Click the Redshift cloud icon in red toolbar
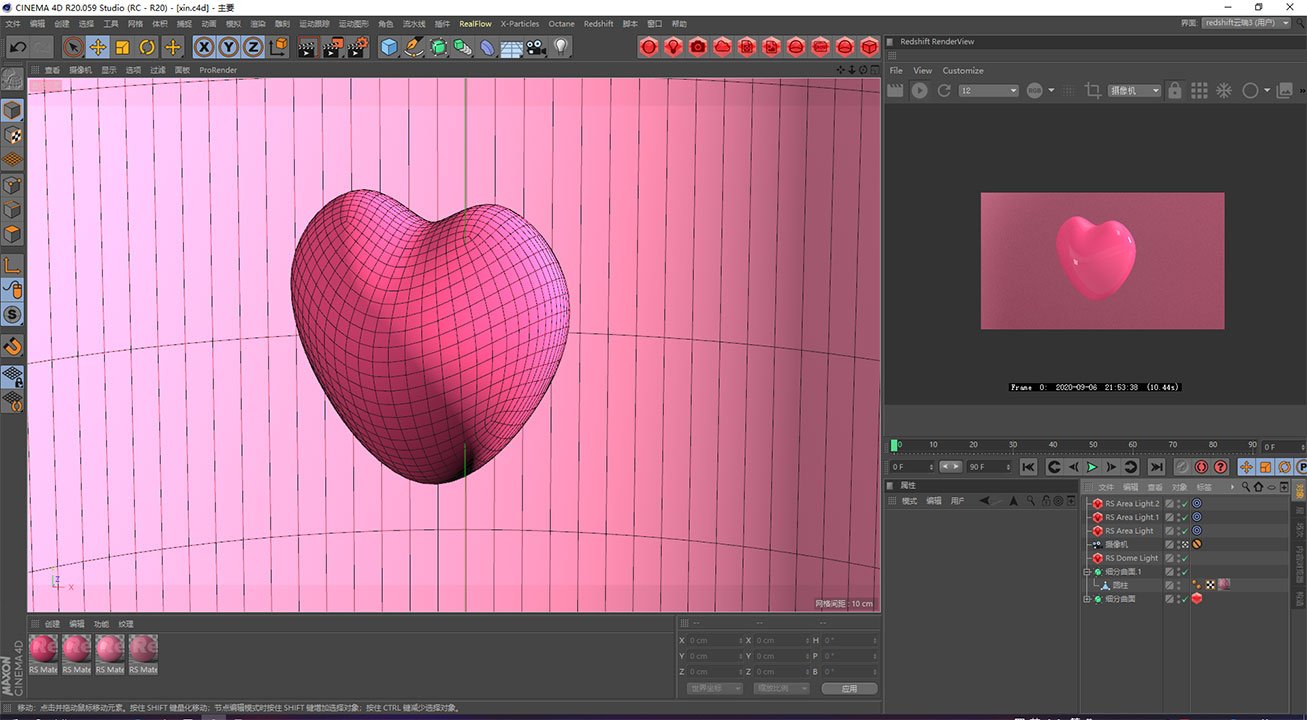This screenshot has width=1307, height=720. pyautogui.click(x=722, y=47)
